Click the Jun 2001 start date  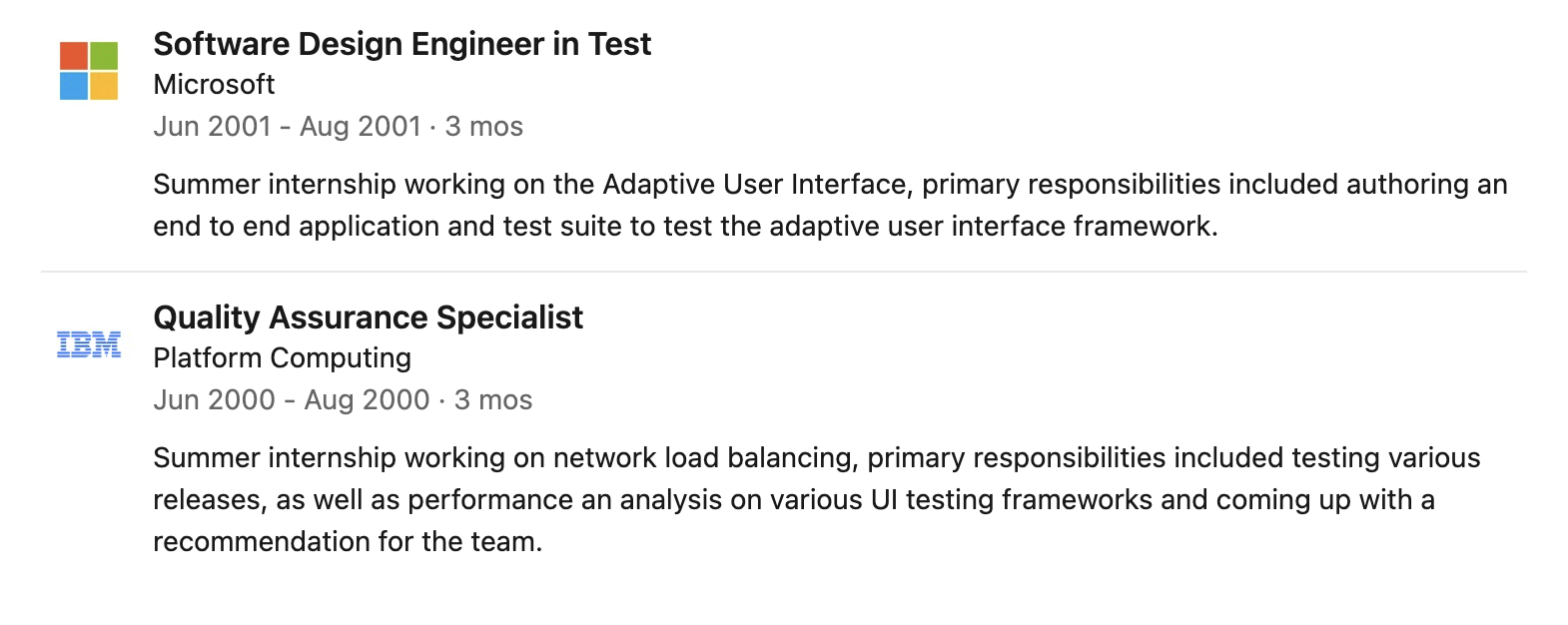tap(213, 126)
